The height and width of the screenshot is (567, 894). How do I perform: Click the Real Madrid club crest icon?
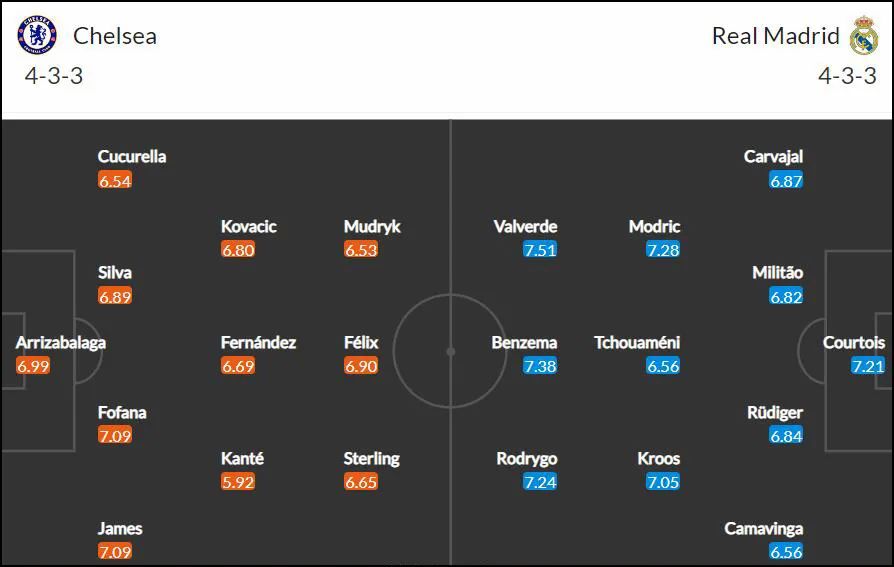864,35
